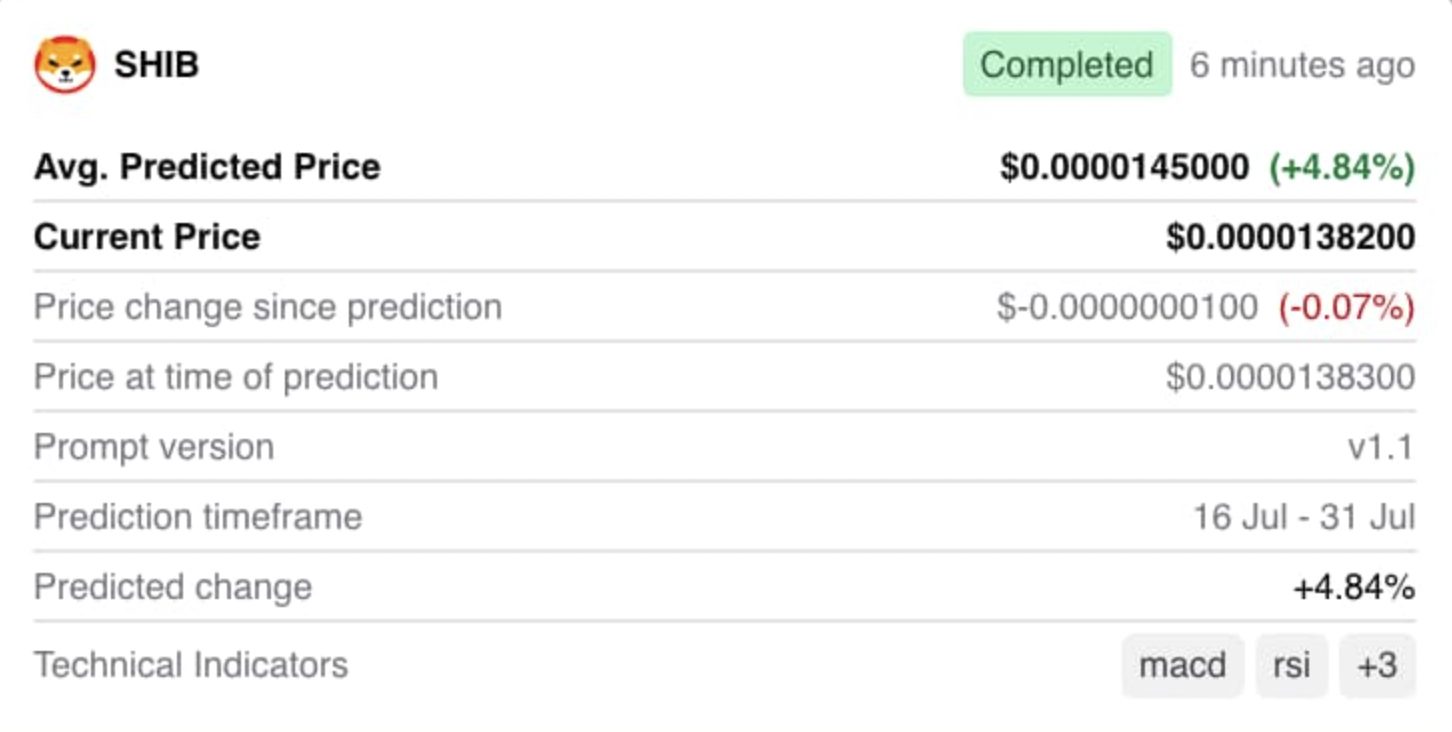Open the rsi indicator tag

pyautogui.click(x=1292, y=665)
